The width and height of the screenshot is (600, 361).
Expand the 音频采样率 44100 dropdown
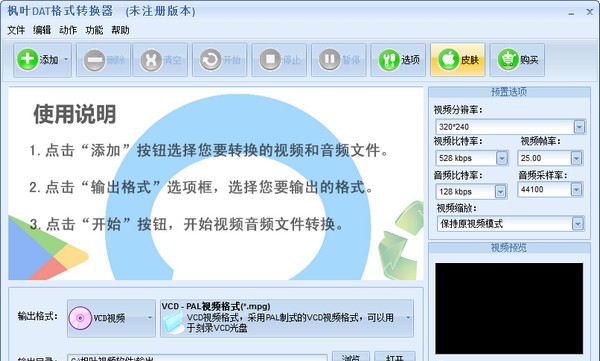point(576,189)
